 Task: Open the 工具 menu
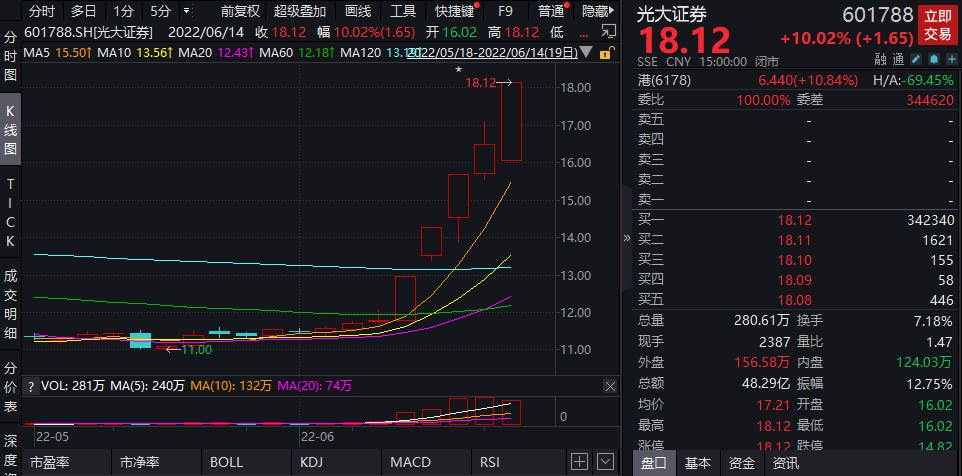tap(403, 11)
